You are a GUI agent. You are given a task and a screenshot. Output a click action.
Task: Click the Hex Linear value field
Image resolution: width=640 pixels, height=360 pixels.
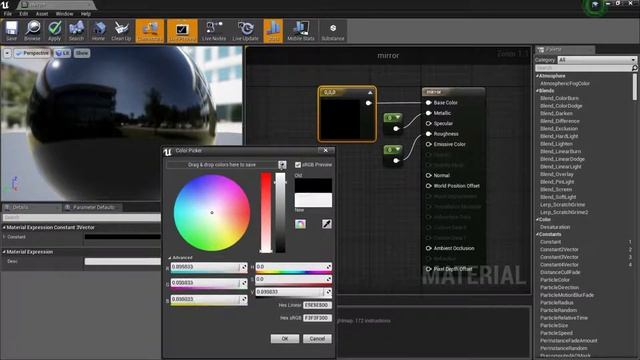(318, 305)
